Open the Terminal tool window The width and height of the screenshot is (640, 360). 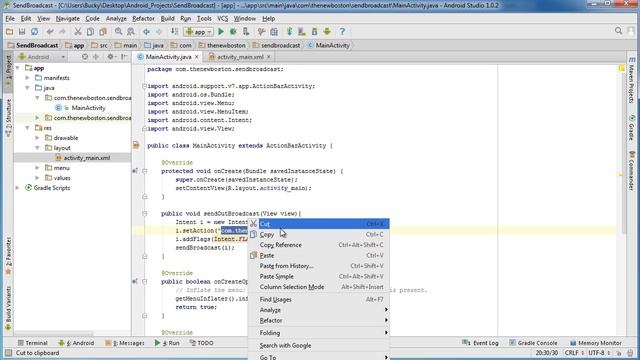click(33, 343)
